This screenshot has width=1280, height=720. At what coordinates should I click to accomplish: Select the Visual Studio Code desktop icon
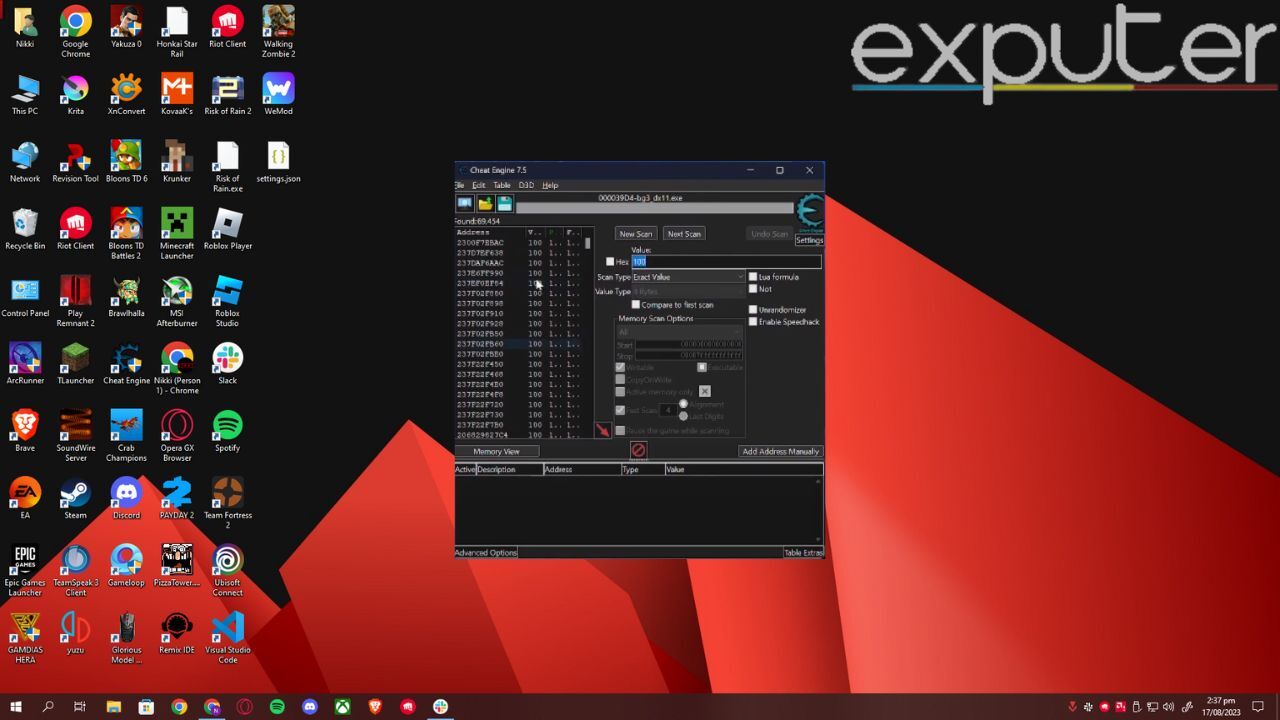227,638
